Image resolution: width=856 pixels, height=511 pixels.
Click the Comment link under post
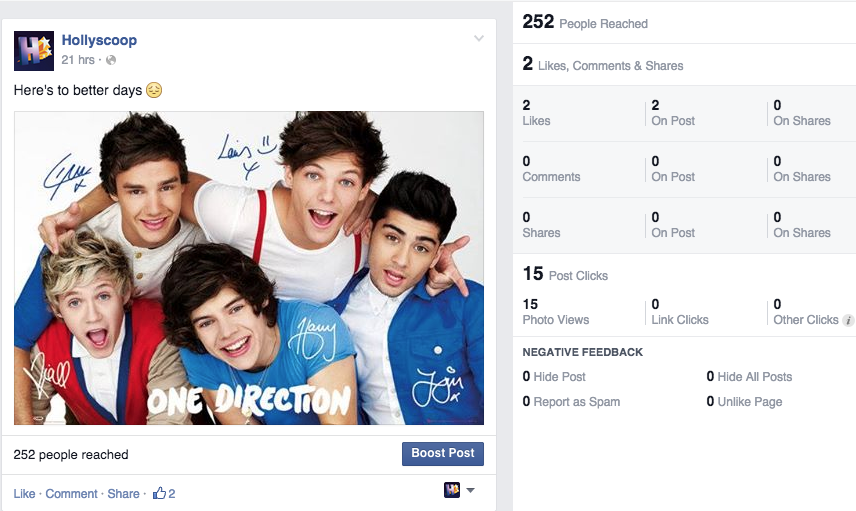click(x=72, y=494)
